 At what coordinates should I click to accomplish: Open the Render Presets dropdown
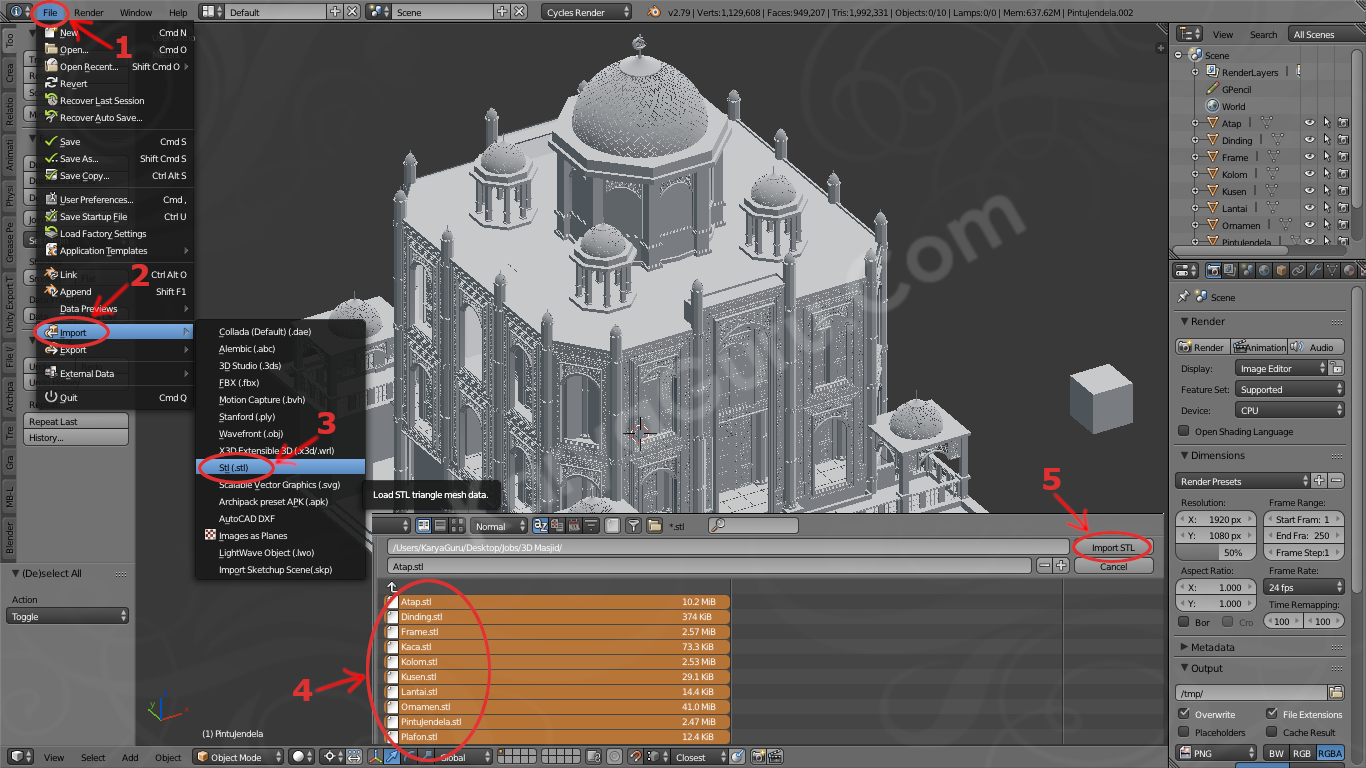click(1242, 481)
